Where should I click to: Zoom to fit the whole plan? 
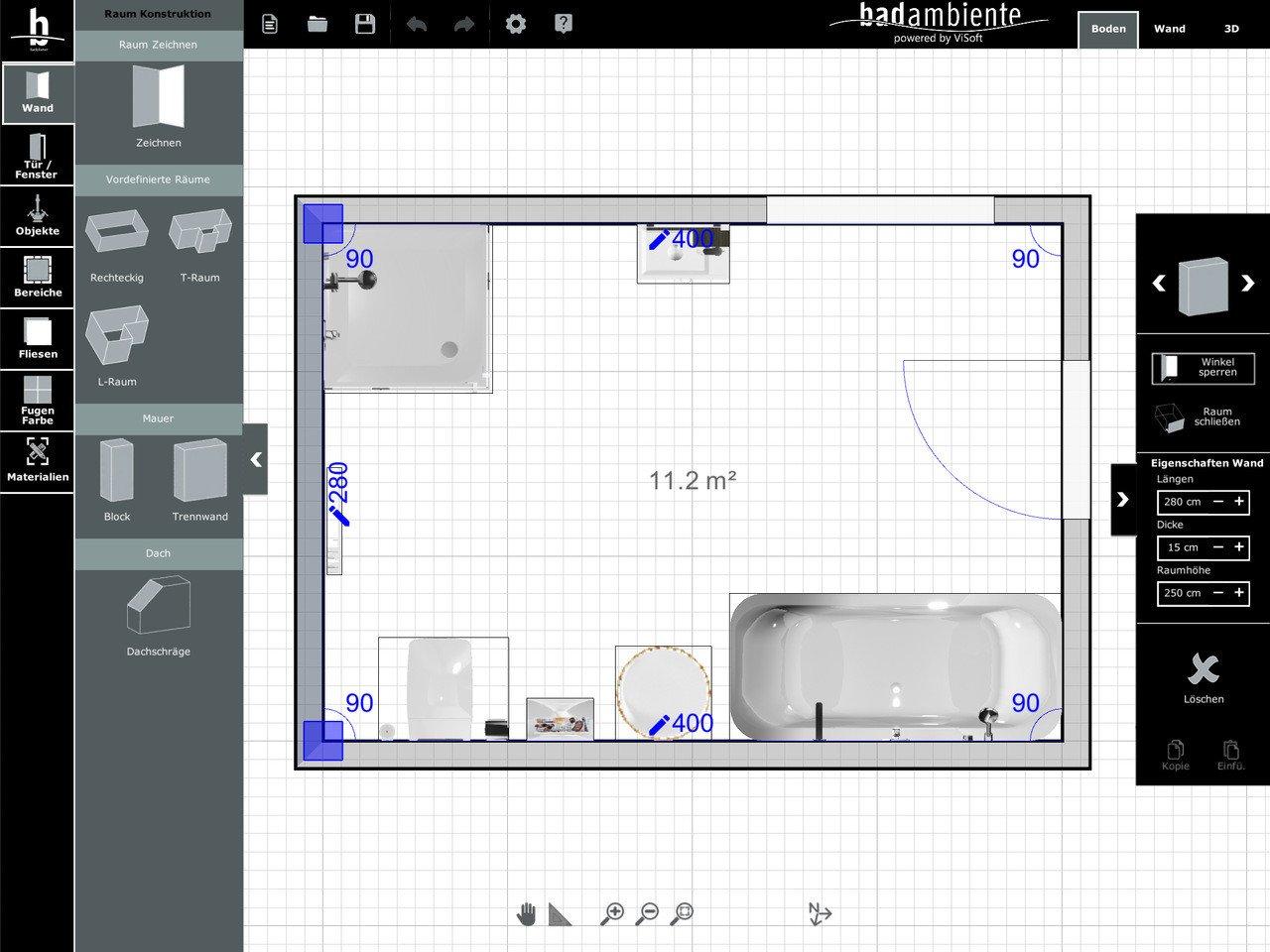682,913
